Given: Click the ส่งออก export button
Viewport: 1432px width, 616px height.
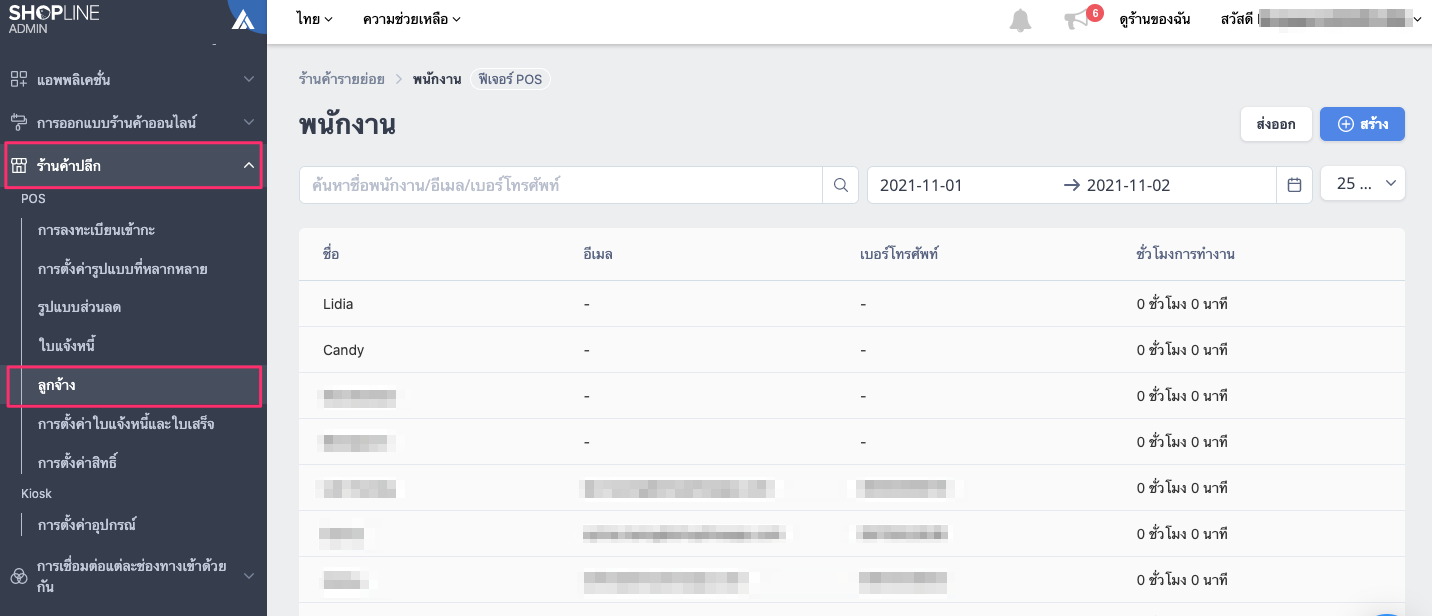Looking at the screenshot, I should click(x=1276, y=124).
